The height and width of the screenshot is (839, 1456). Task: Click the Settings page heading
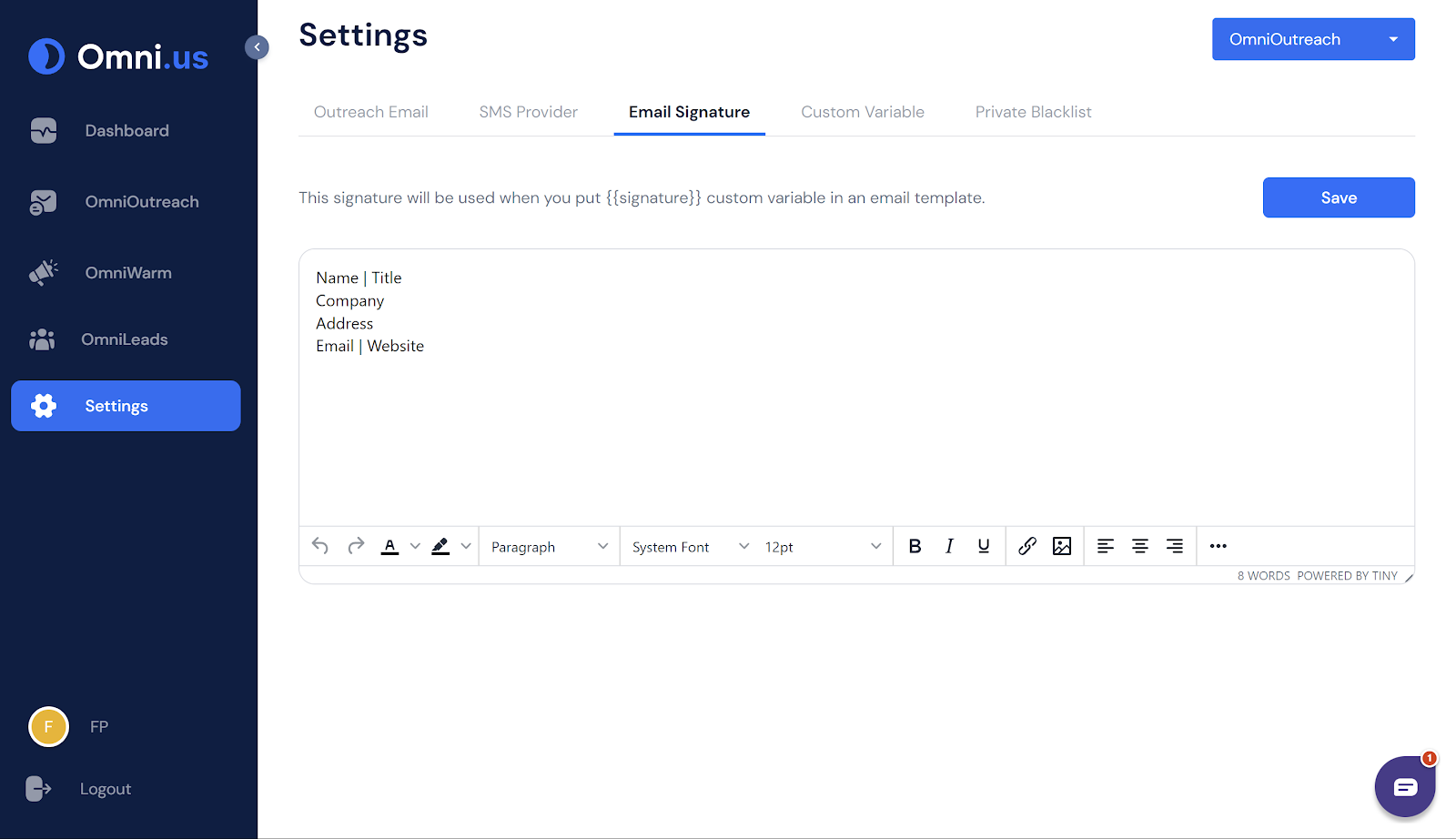363,35
